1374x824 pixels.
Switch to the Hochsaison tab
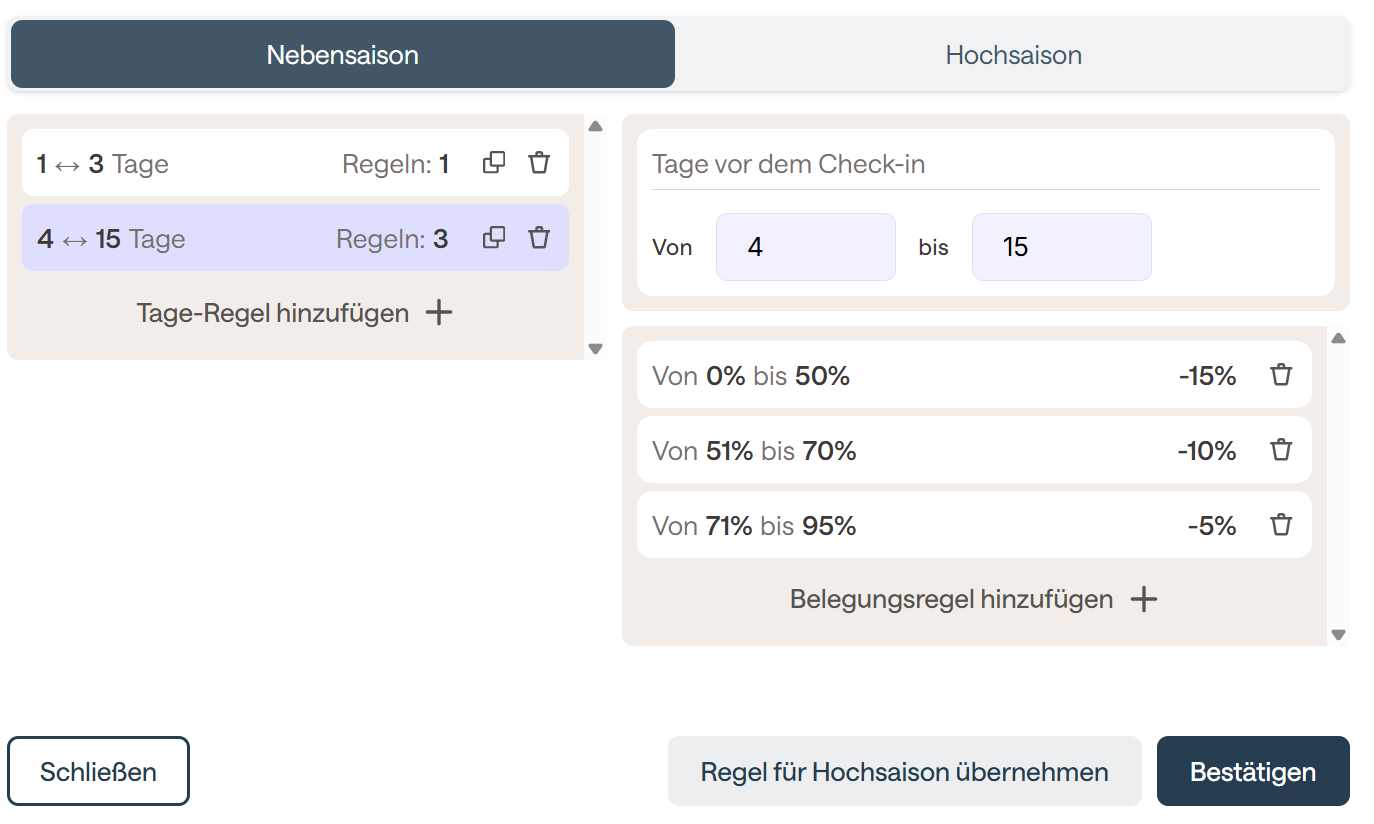1013,54
